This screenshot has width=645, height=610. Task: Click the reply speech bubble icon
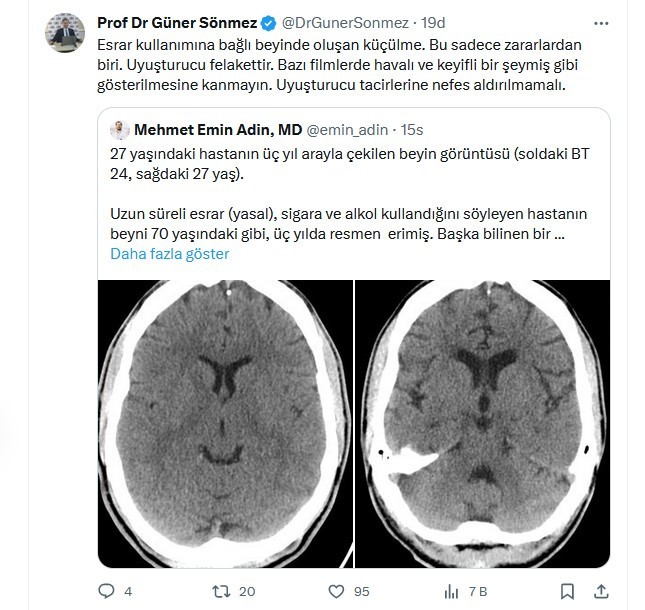click(107, 591)
